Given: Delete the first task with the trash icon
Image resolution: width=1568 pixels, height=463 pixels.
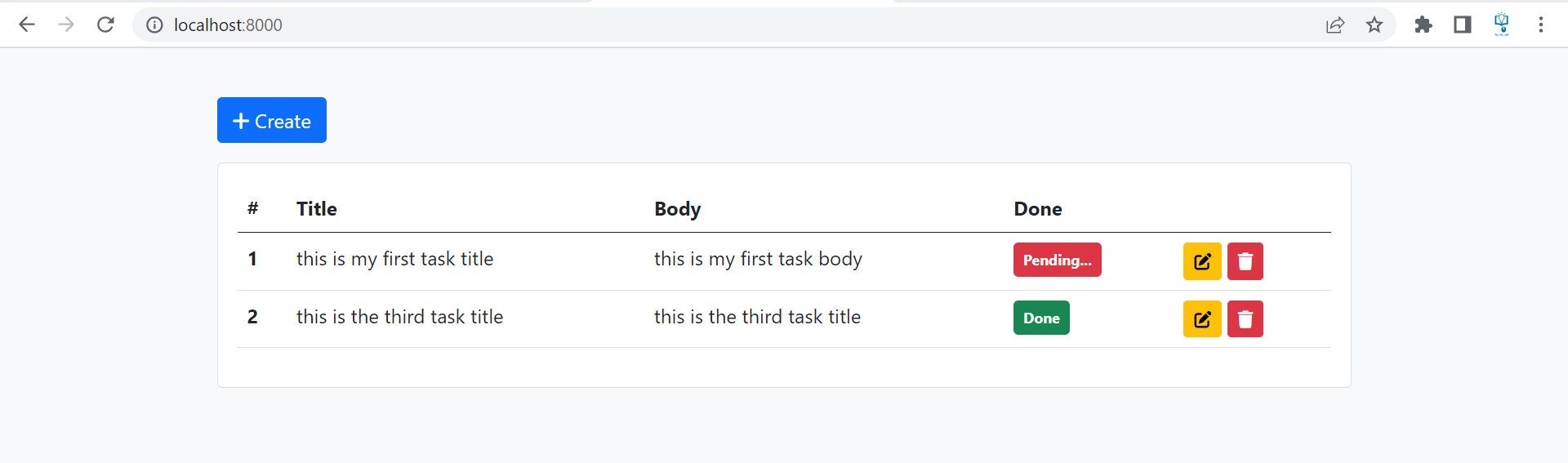Looking at the screenshot, I should 1245,261.
